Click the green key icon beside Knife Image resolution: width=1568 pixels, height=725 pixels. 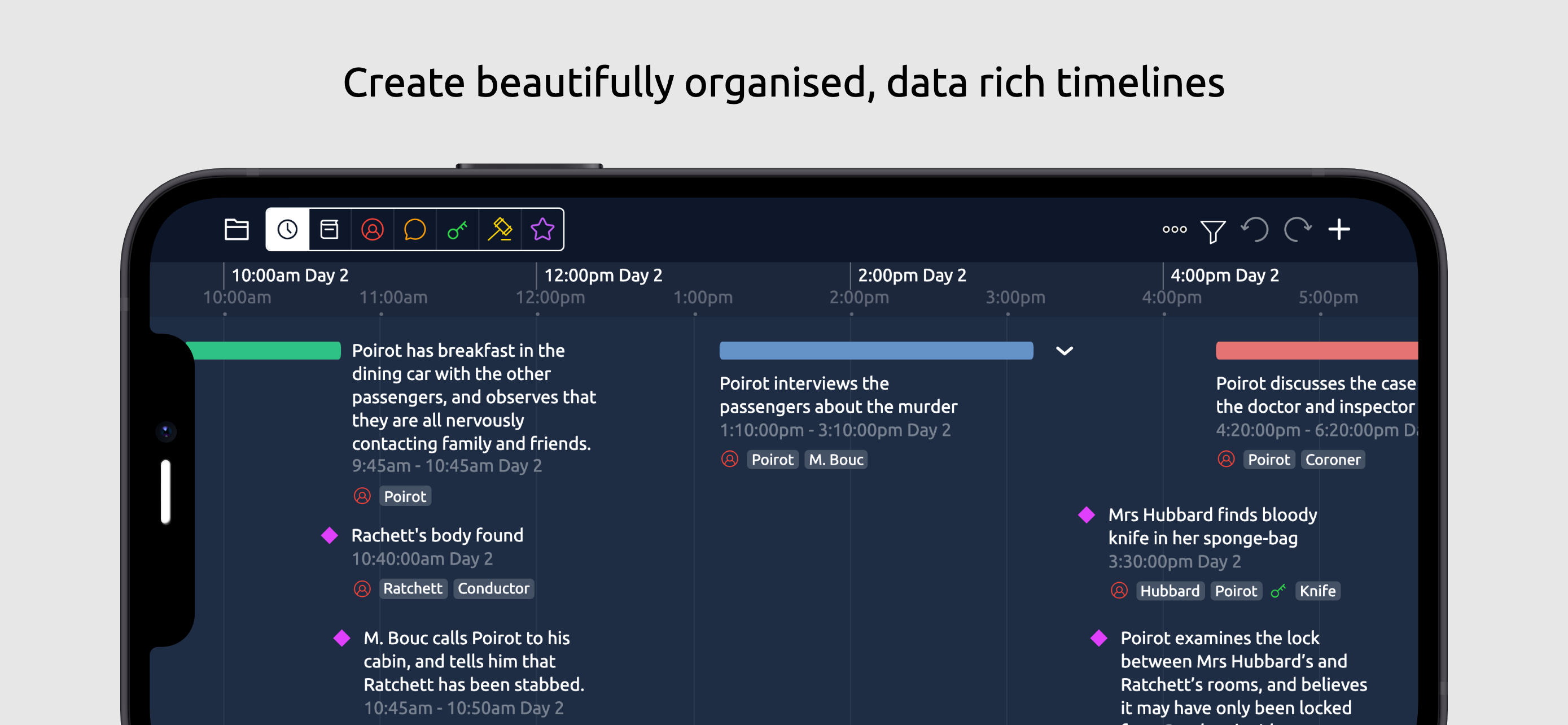1278,591
